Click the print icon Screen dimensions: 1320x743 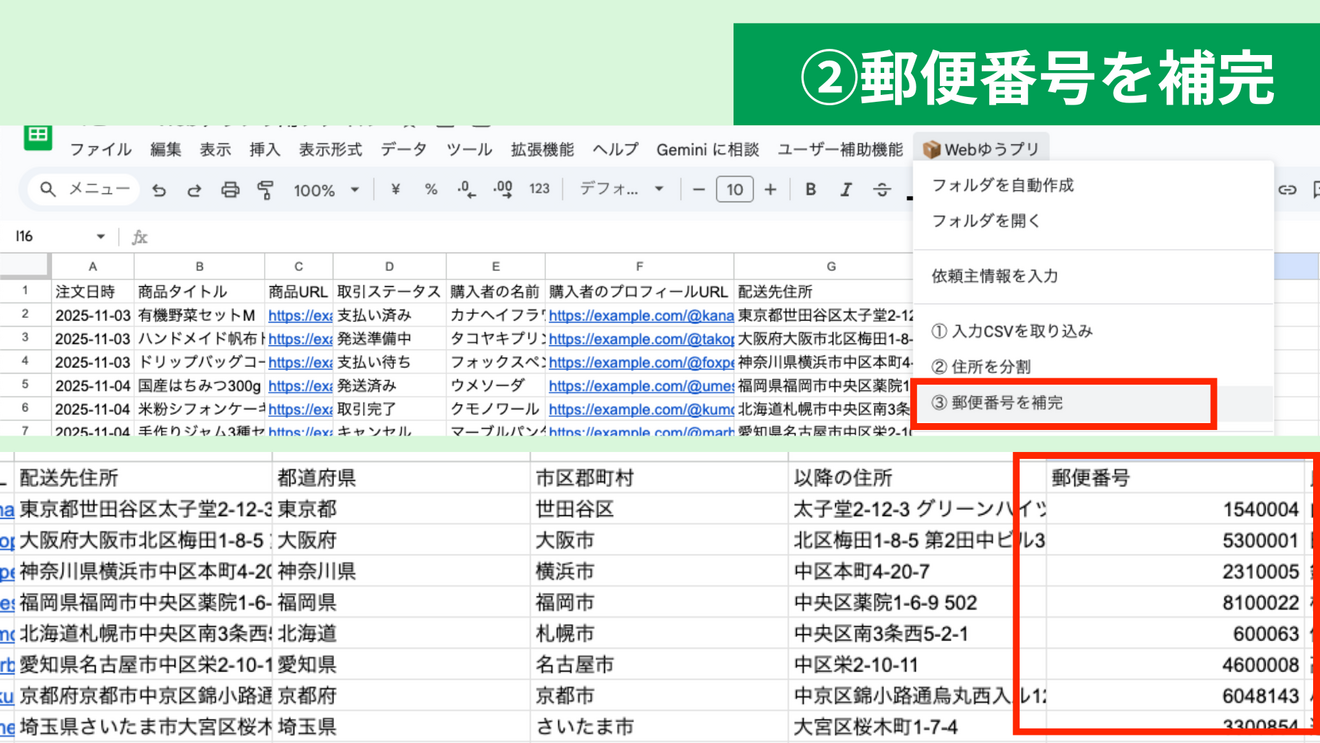pyautogui.click(x=230, y=190)
